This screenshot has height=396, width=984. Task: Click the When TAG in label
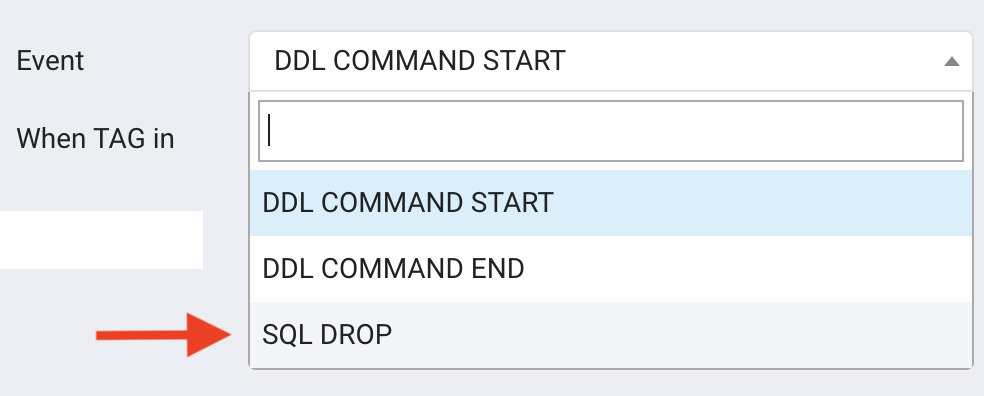[x=95, y=138]
